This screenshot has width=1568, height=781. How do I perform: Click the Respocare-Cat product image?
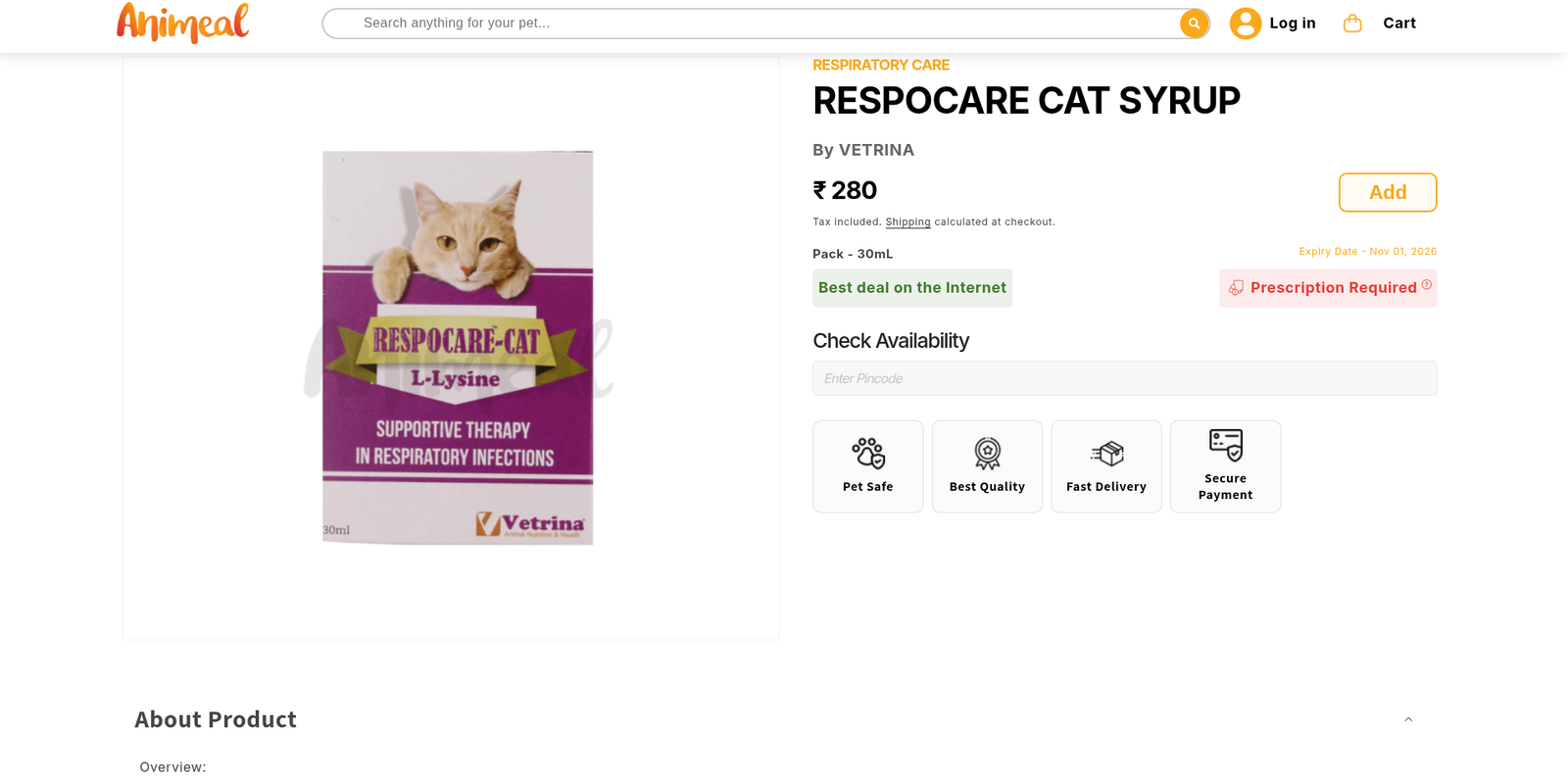click(458, 347)
